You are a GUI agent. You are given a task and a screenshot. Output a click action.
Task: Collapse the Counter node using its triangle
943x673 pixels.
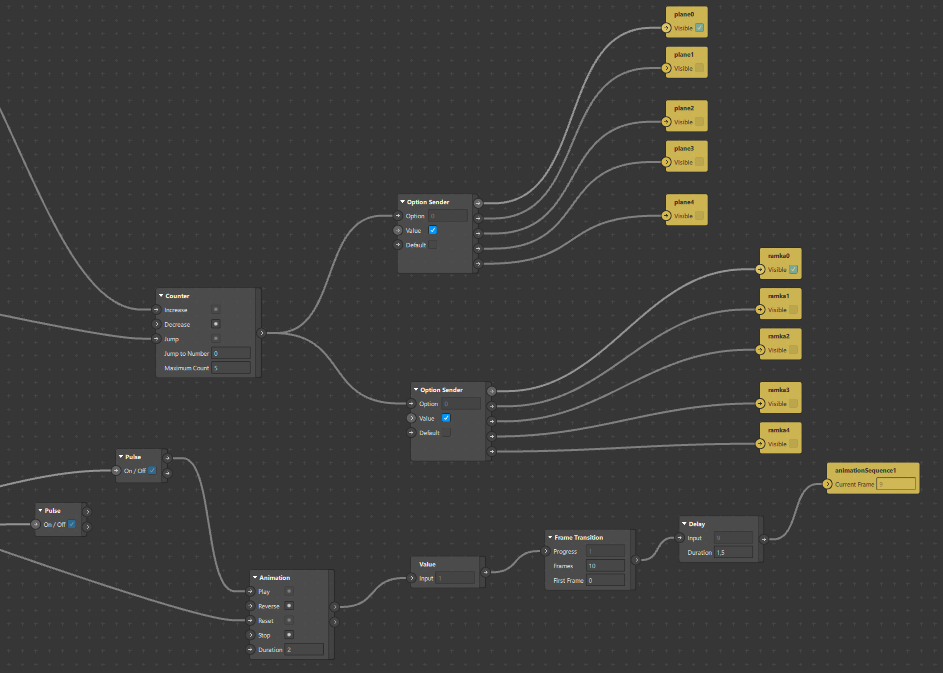click(x=161, y=296)
